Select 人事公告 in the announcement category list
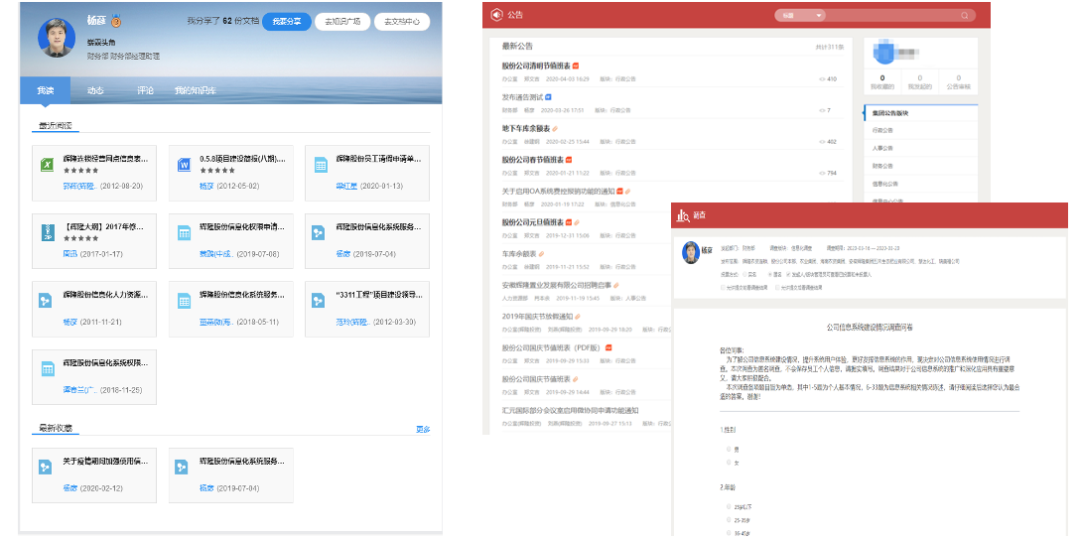The image size is (1080, 540). coord(882,147)
